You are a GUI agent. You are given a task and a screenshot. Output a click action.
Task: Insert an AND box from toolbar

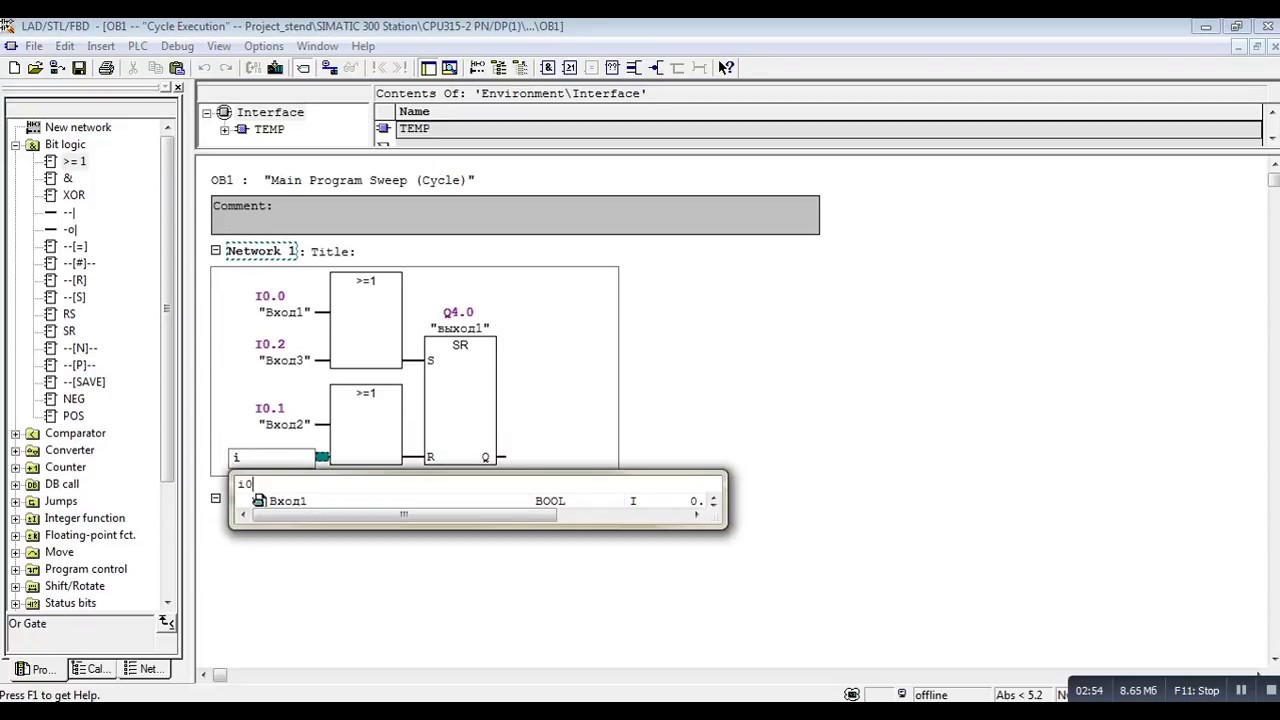pyautogui.click(x=548, y=68)
